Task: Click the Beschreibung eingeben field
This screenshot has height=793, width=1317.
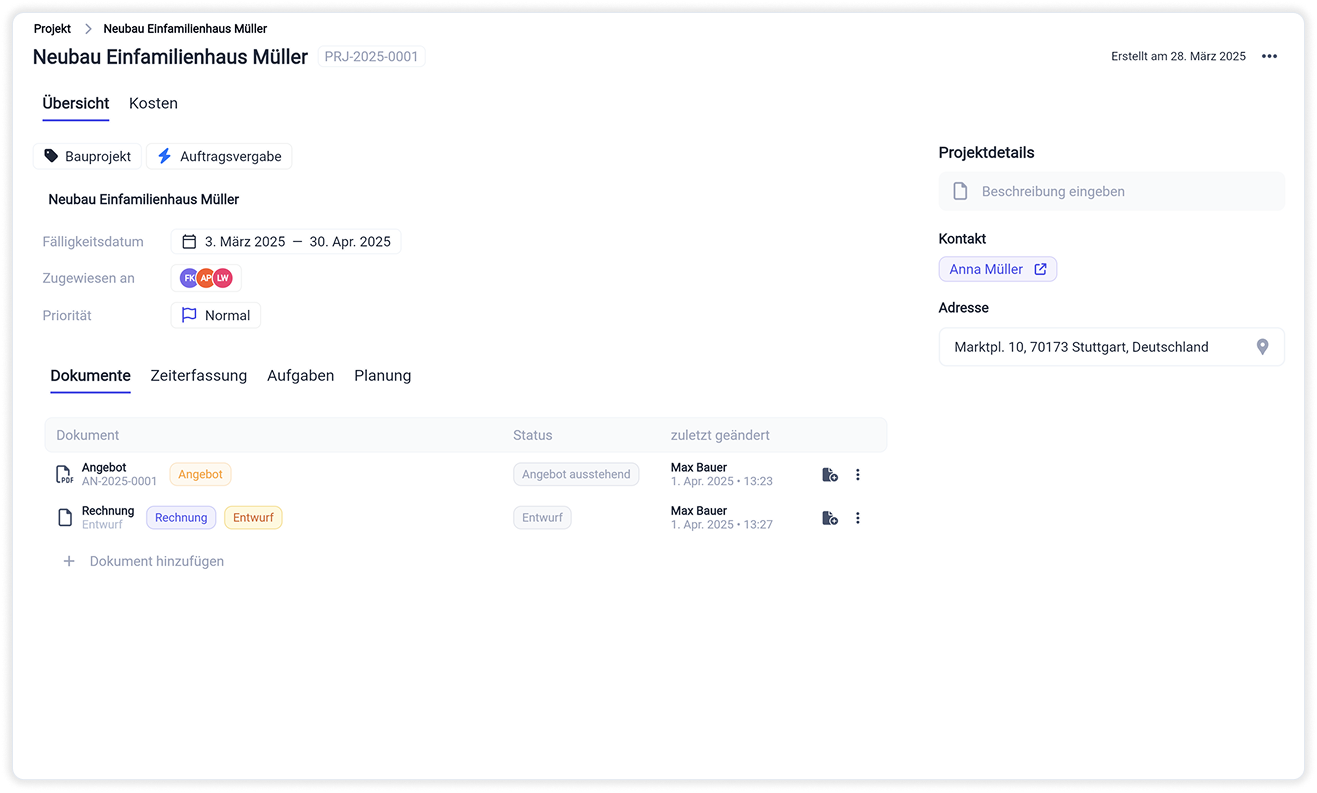Action: click(x=1111, y=191)
